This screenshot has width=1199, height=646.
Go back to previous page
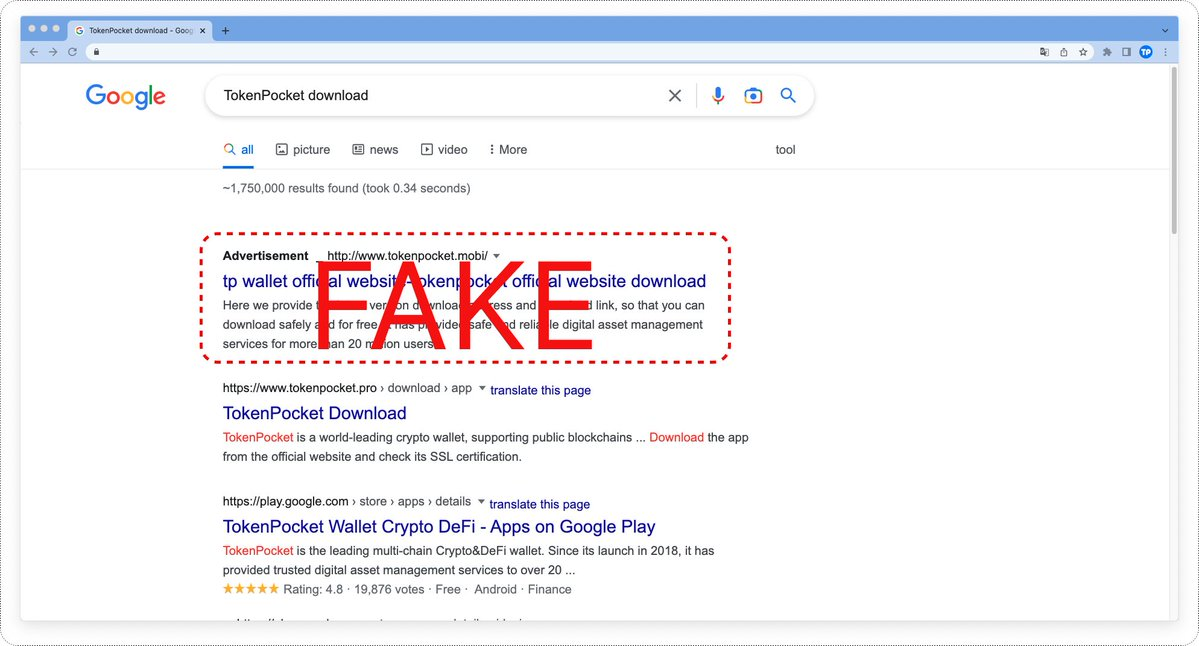[34, 52]
